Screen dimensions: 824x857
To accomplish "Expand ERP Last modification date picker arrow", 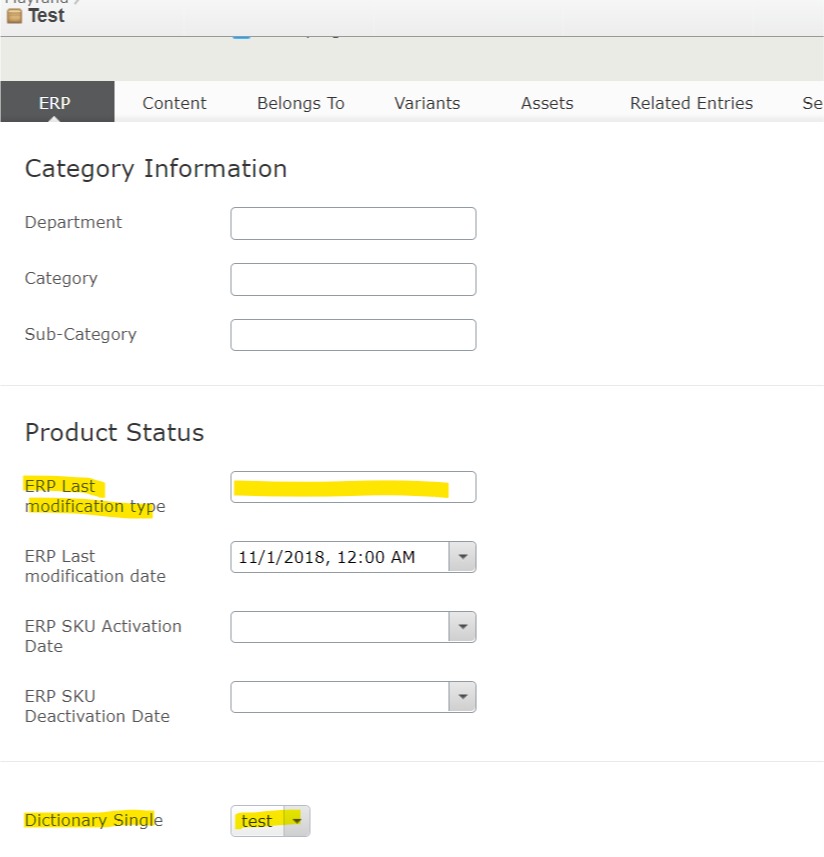I will click(462, 557).
